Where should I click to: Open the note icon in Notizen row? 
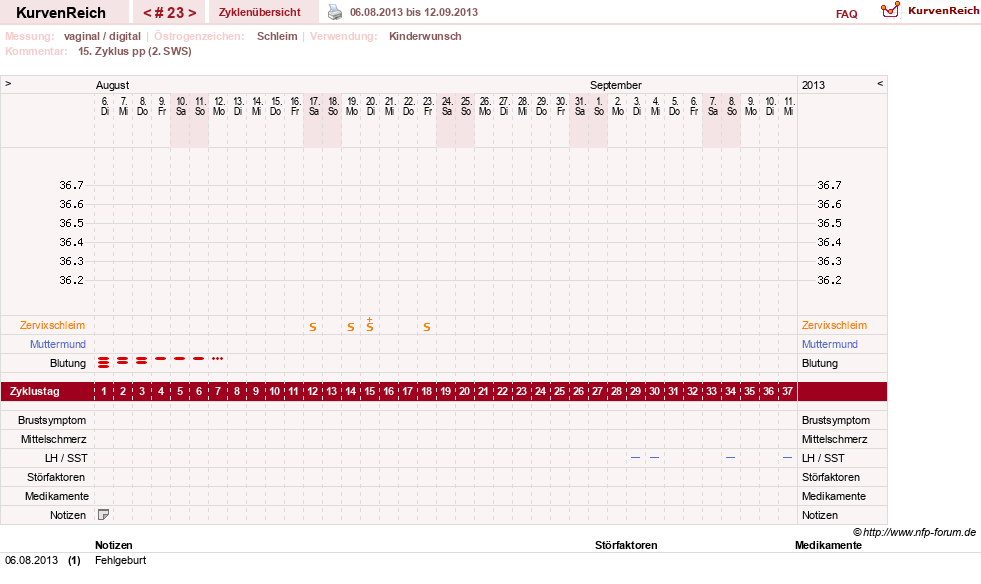coord(104,515)
